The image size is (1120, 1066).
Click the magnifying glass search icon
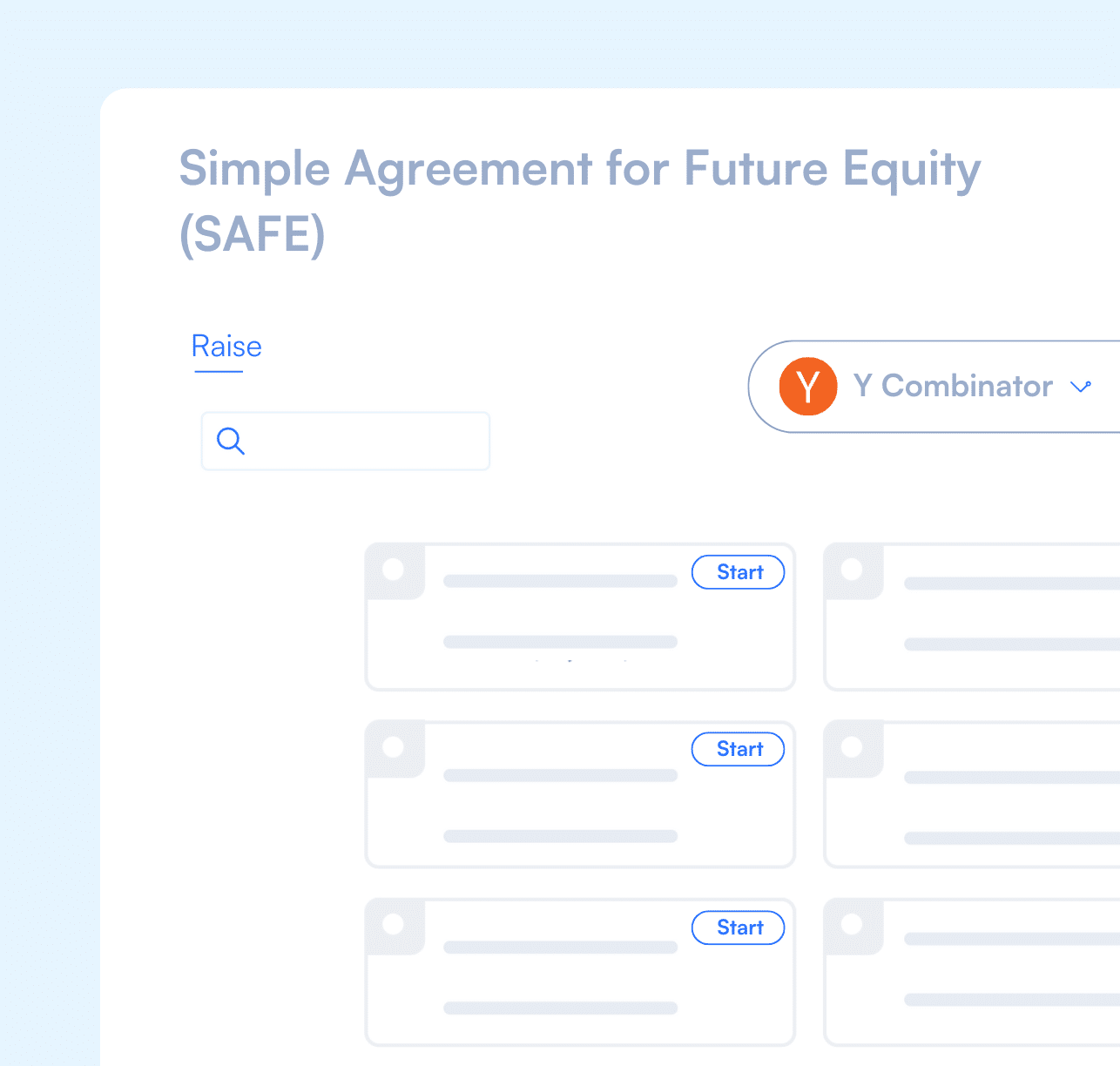pos(230,442)
